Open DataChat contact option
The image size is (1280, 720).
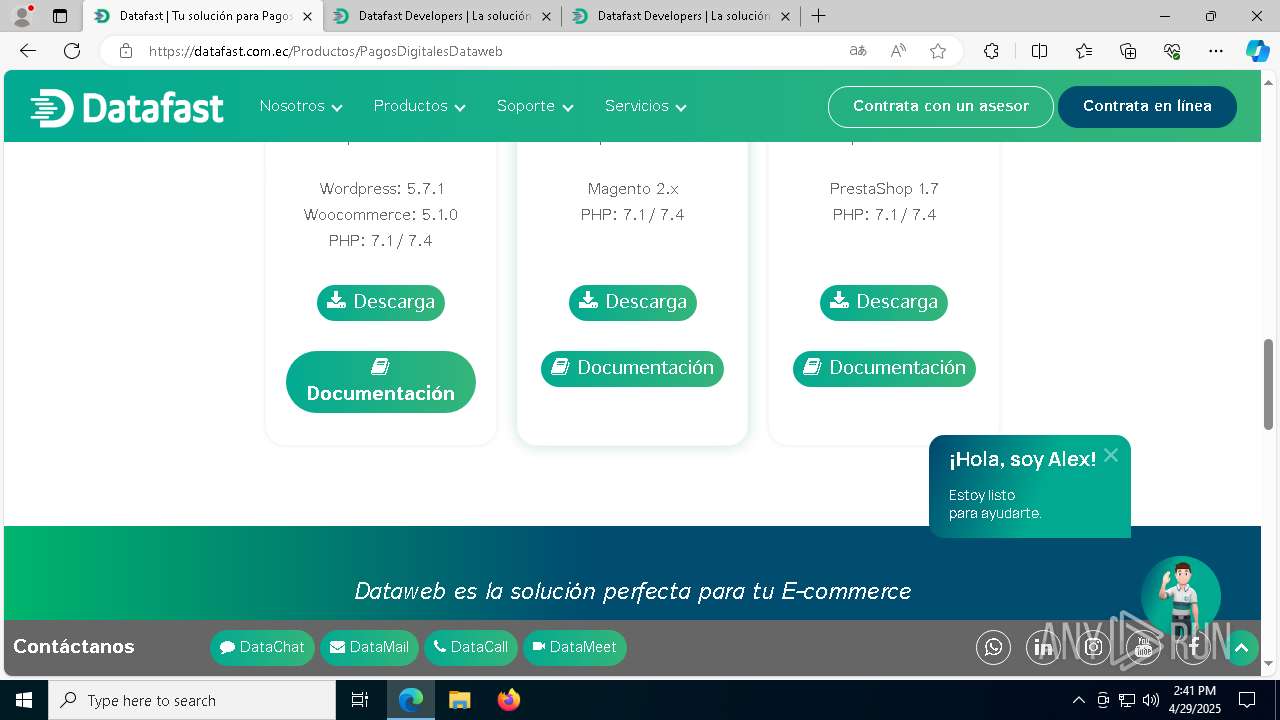[x=262, y=647]
